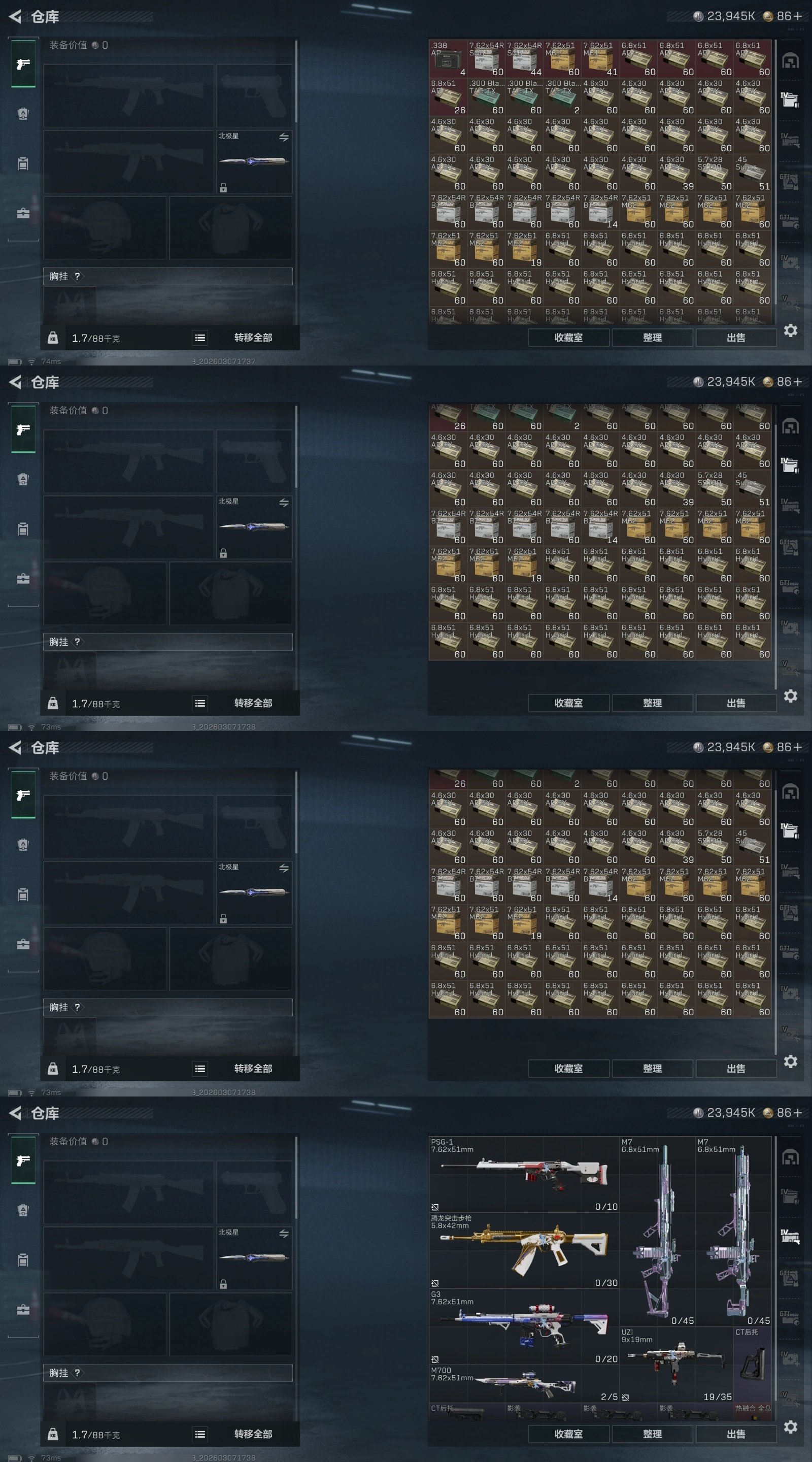Click inventory scrollbar beside the .338 AP ammo grid
The width and height of the screenshot is (812, 1462).
(x=775, y=182)
